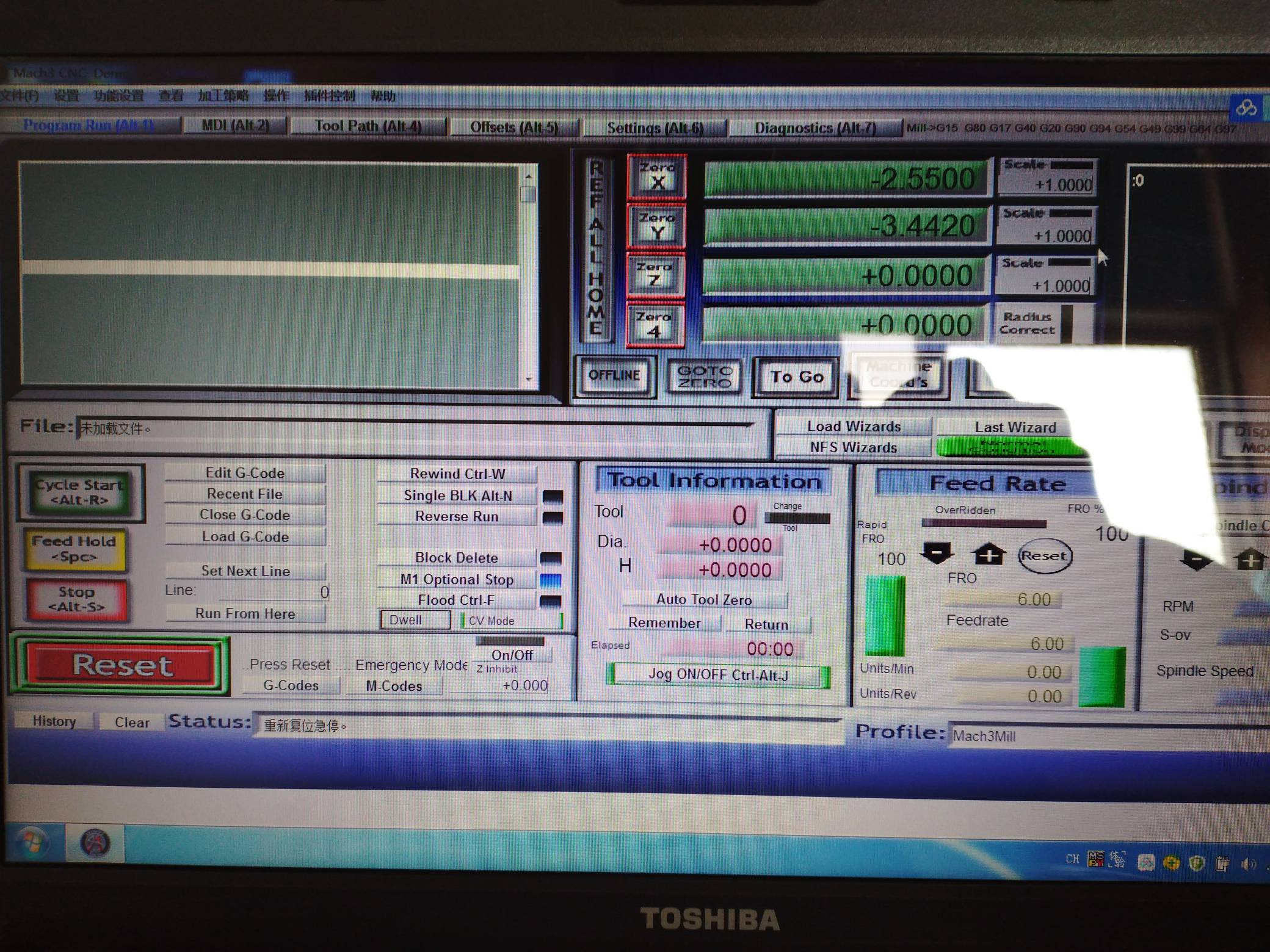Click the GOTO ZERO button
This screenshot has width=1270, height=952.
point(705,377)
